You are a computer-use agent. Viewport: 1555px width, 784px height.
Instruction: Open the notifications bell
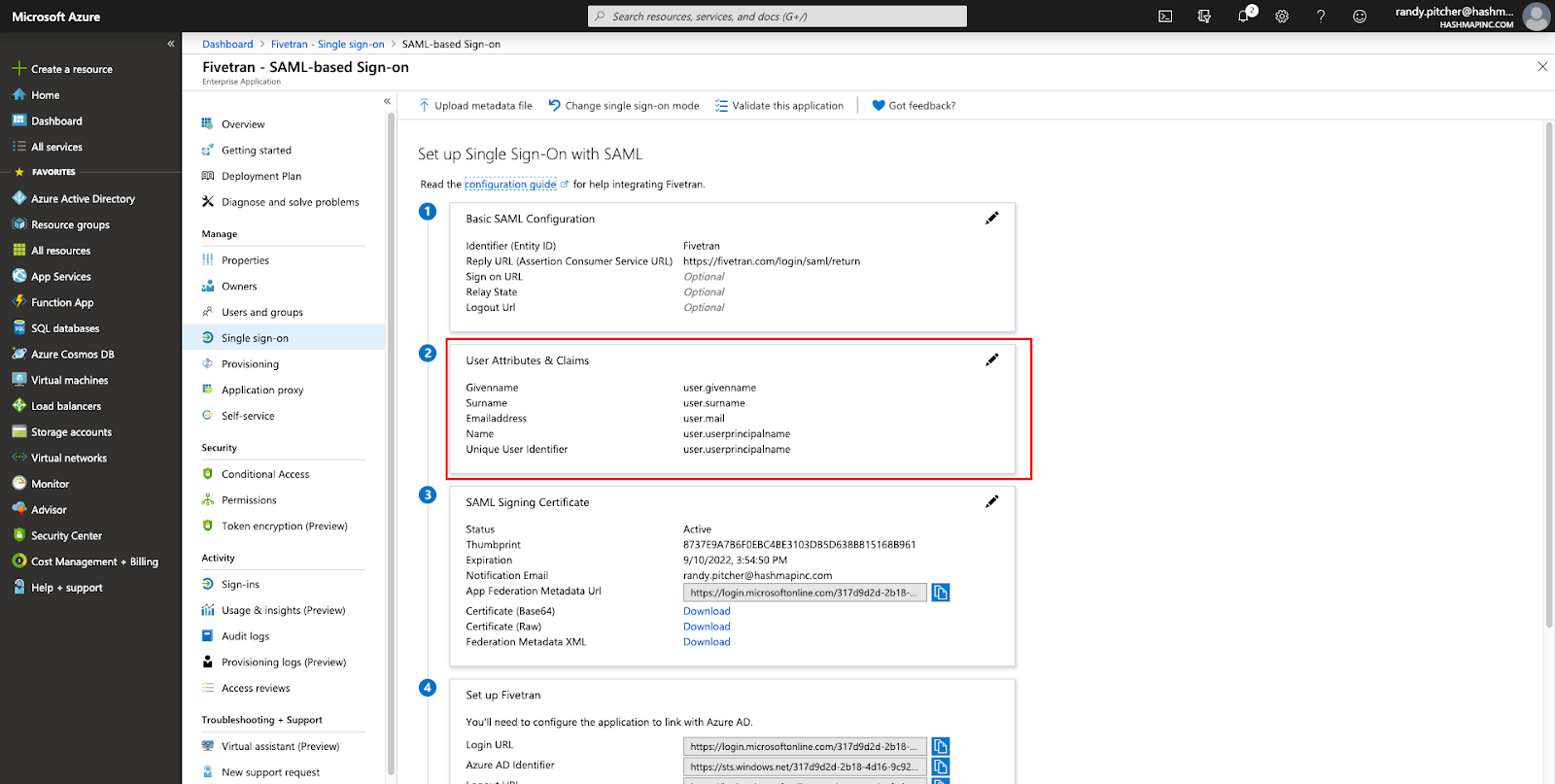(1244, 16)
